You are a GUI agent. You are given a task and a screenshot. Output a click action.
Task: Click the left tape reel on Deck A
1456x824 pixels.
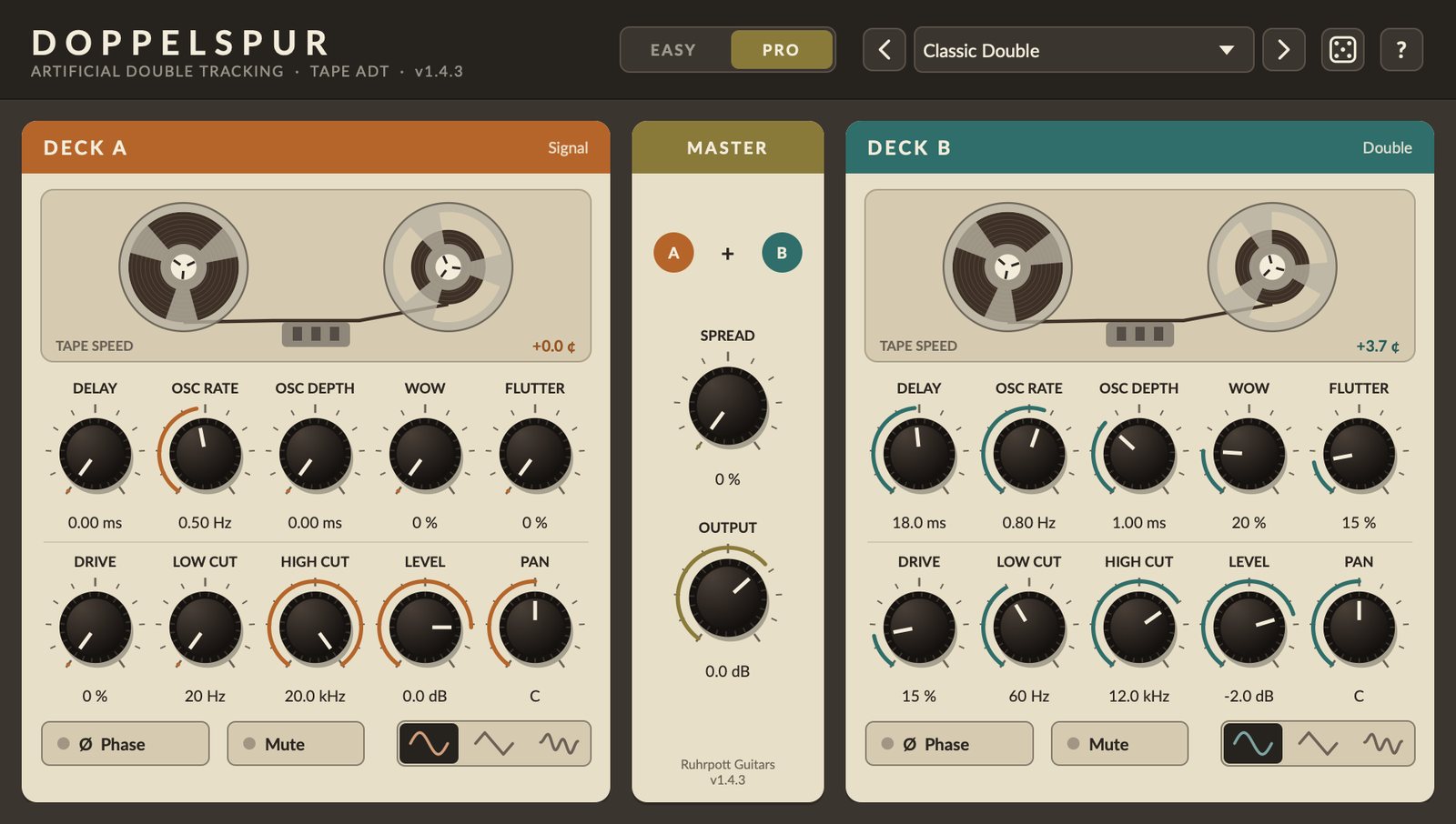[x=184, y=266]
